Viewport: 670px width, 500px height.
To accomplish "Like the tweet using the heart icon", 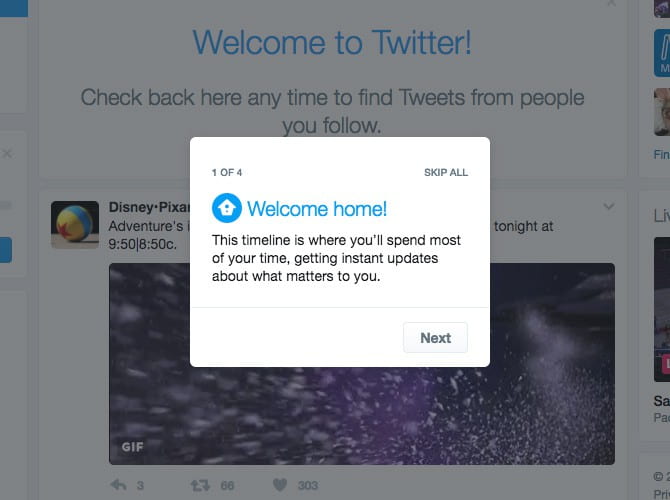I will pos(280,485).
